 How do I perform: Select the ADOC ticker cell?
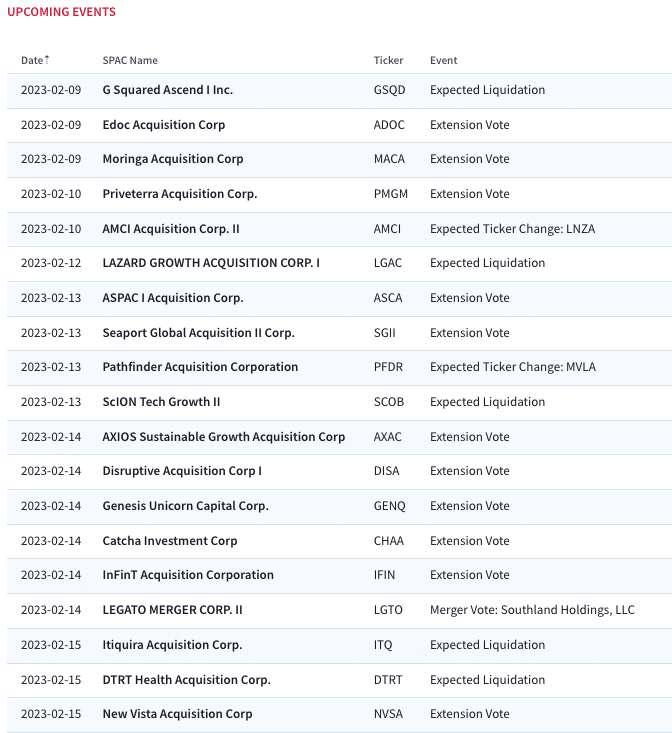point(389,125)
